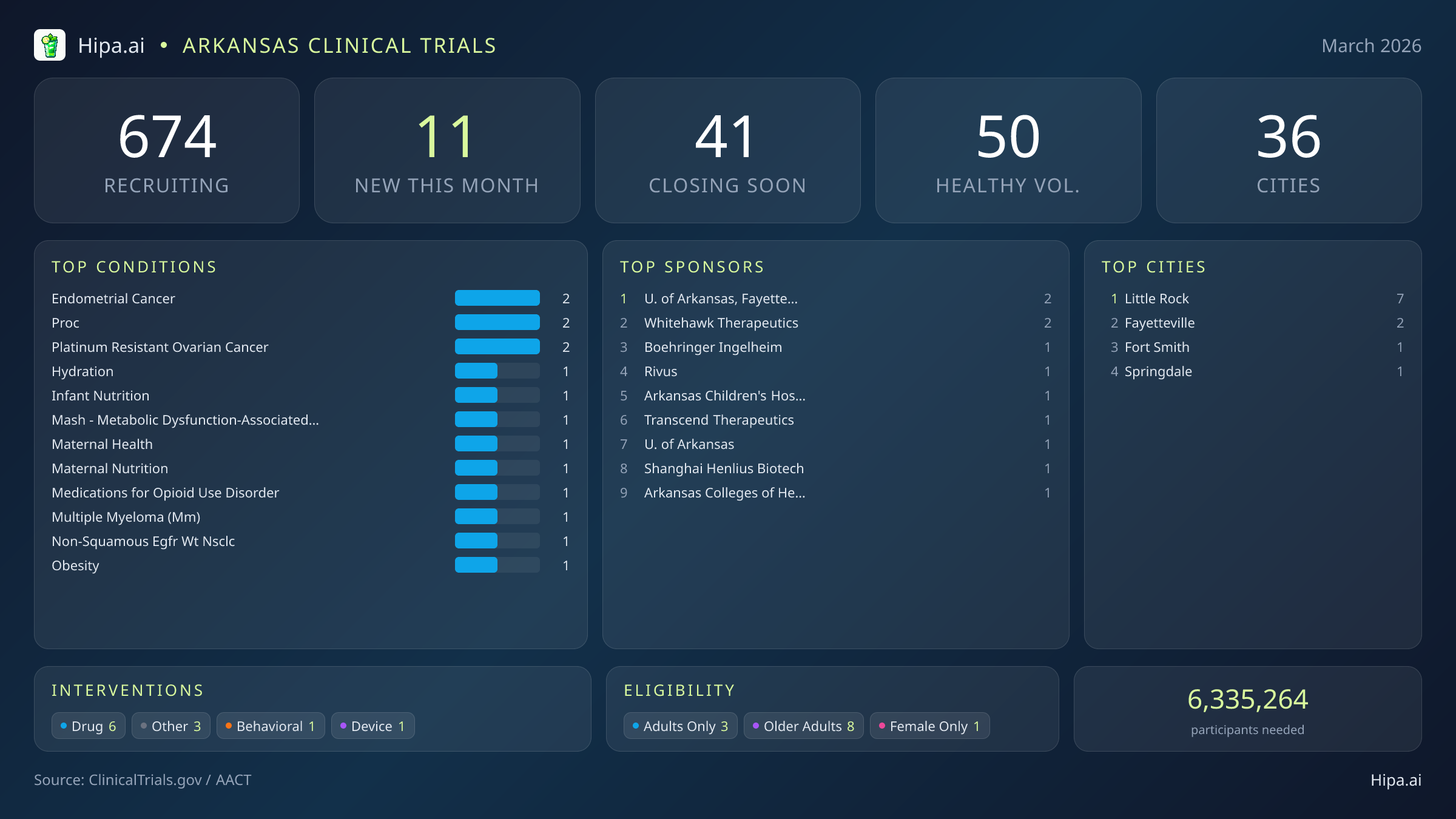Select the Healthy Vol. stat card
This screenshot has width=1456, height=819.
tap(1008, 150)
